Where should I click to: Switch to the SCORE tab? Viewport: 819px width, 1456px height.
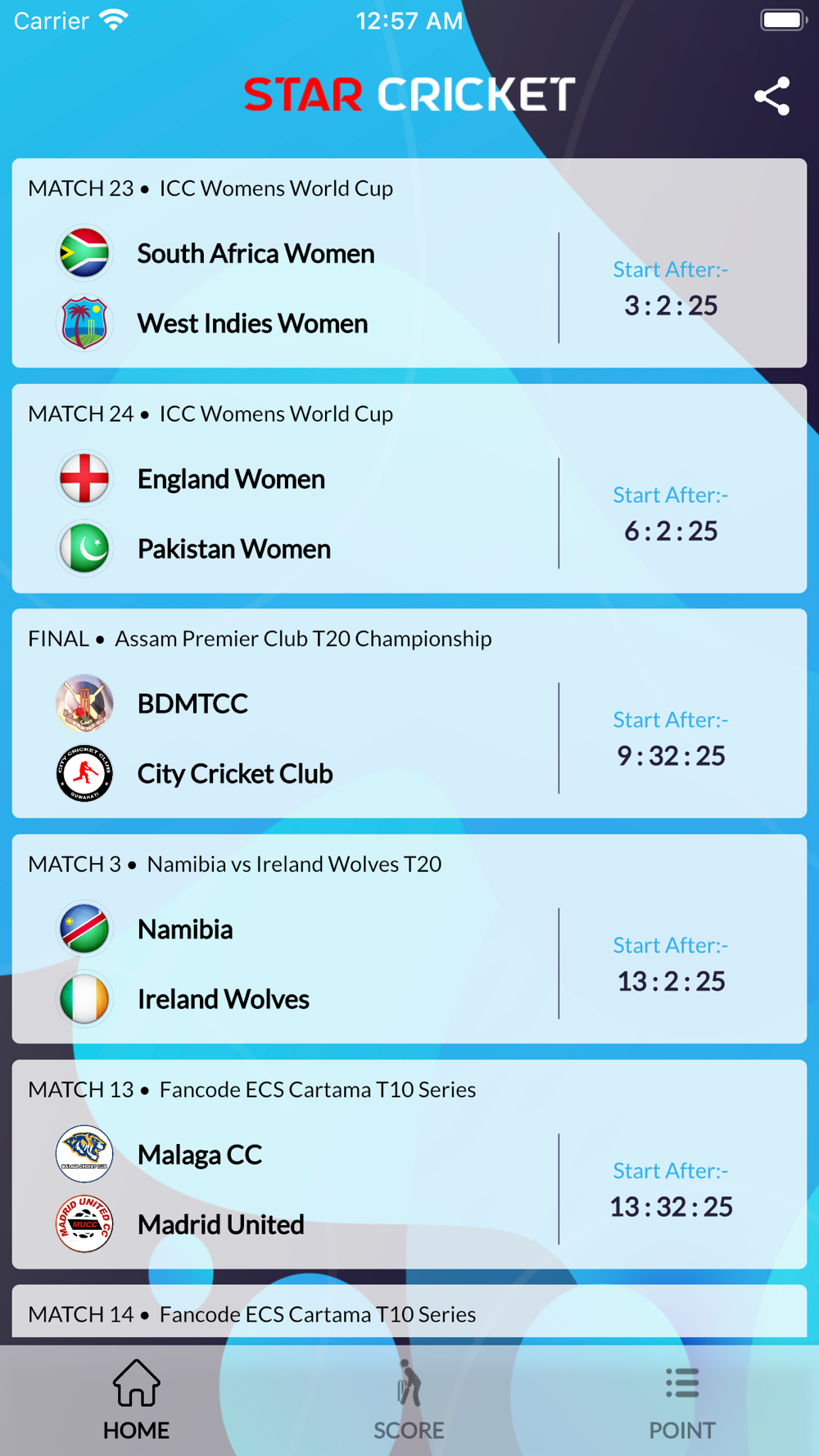(409, 1400)
